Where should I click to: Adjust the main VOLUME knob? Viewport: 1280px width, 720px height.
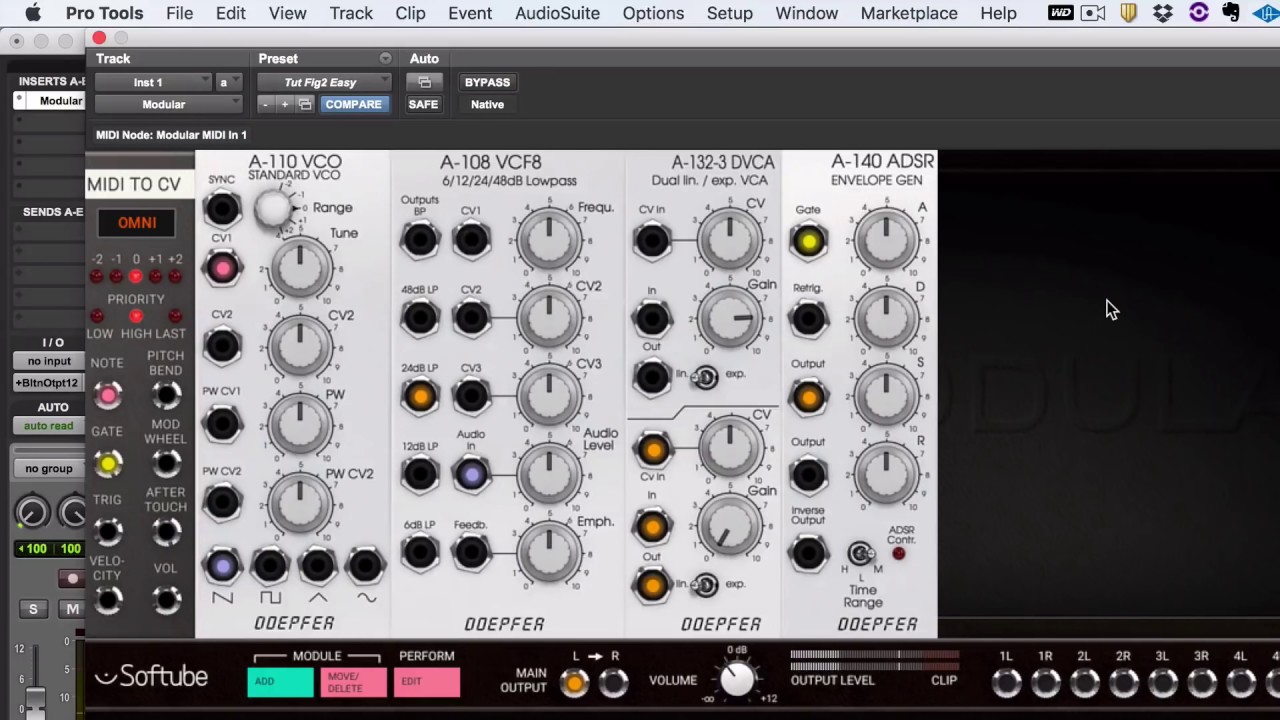(x=738, y=680)
